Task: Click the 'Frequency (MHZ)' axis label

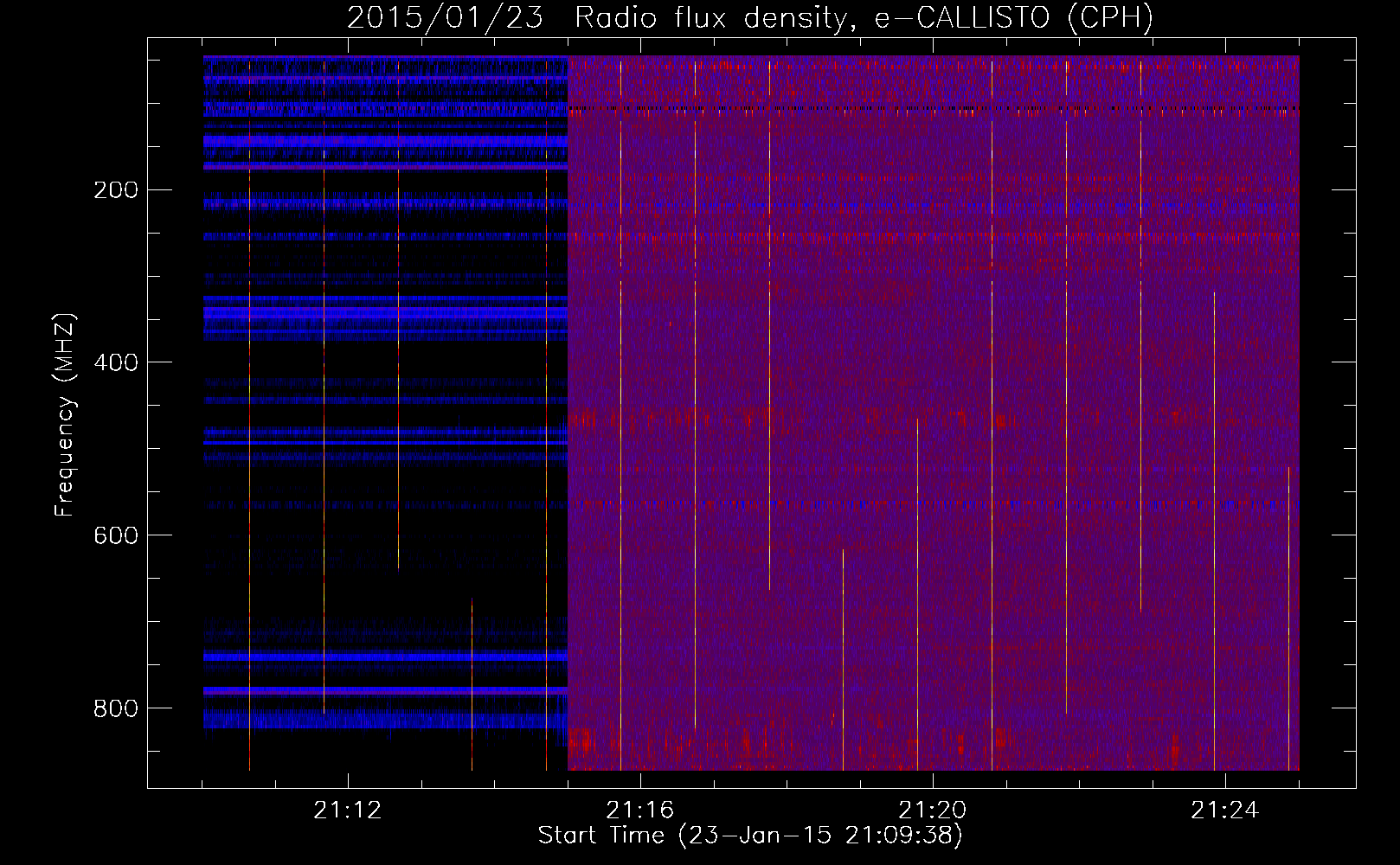Action: (65, 414)
